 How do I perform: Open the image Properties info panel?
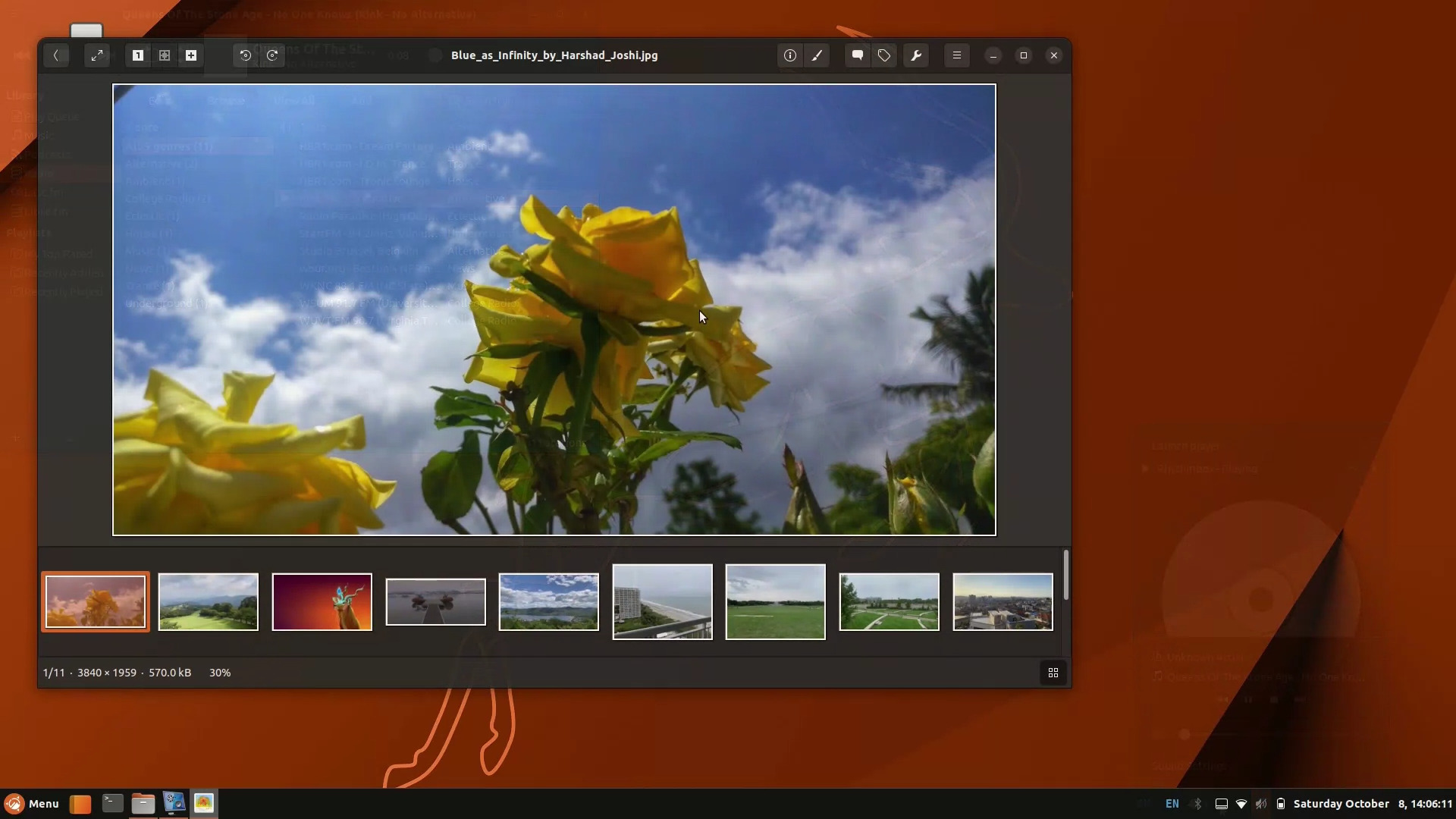pyautogui.click(x=789, y=55)
